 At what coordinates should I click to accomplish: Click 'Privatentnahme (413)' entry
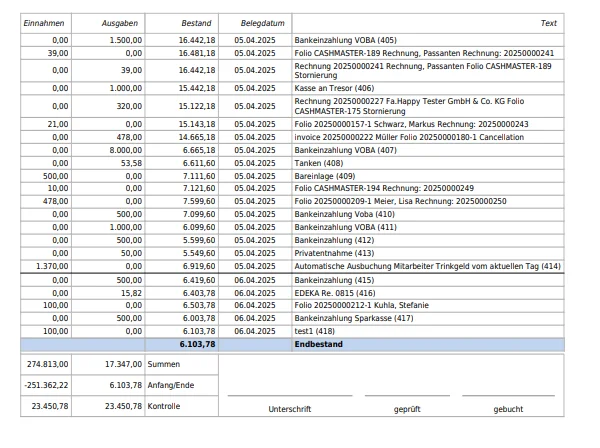pyautogui.click(x=334, y=254)
